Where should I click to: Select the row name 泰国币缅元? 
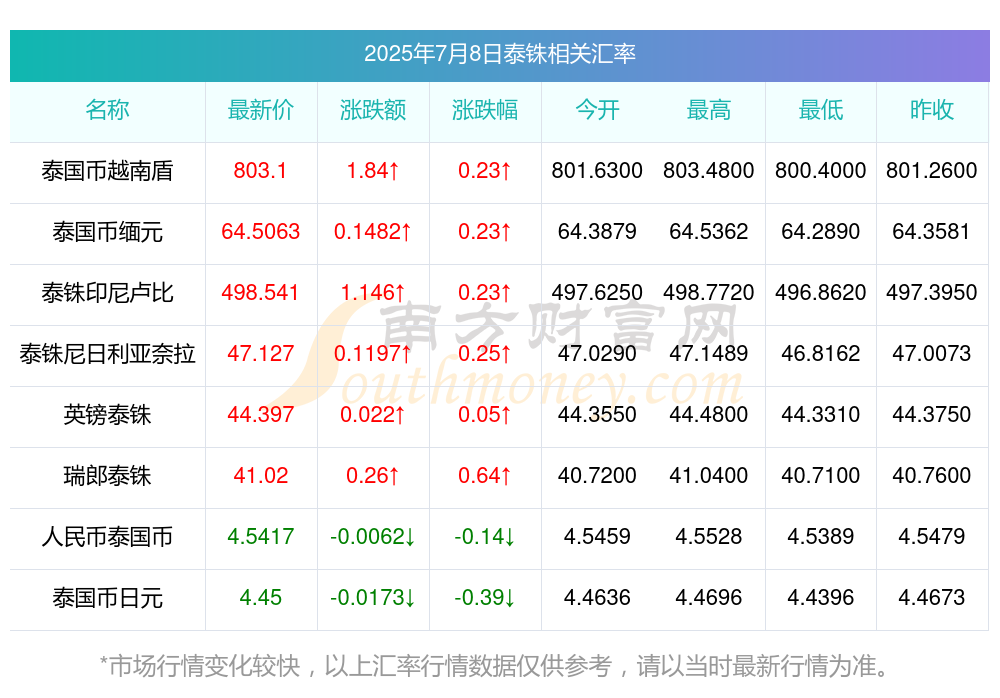tap(107, 232)
